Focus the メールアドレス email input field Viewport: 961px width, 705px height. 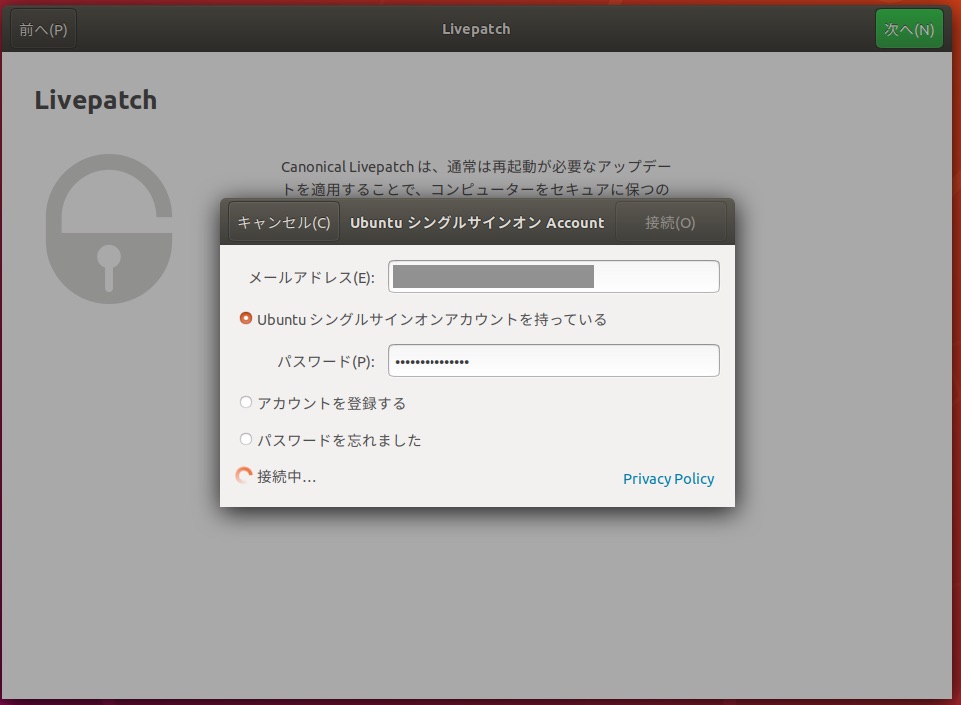pyautogui.click(x=553, y=276)
